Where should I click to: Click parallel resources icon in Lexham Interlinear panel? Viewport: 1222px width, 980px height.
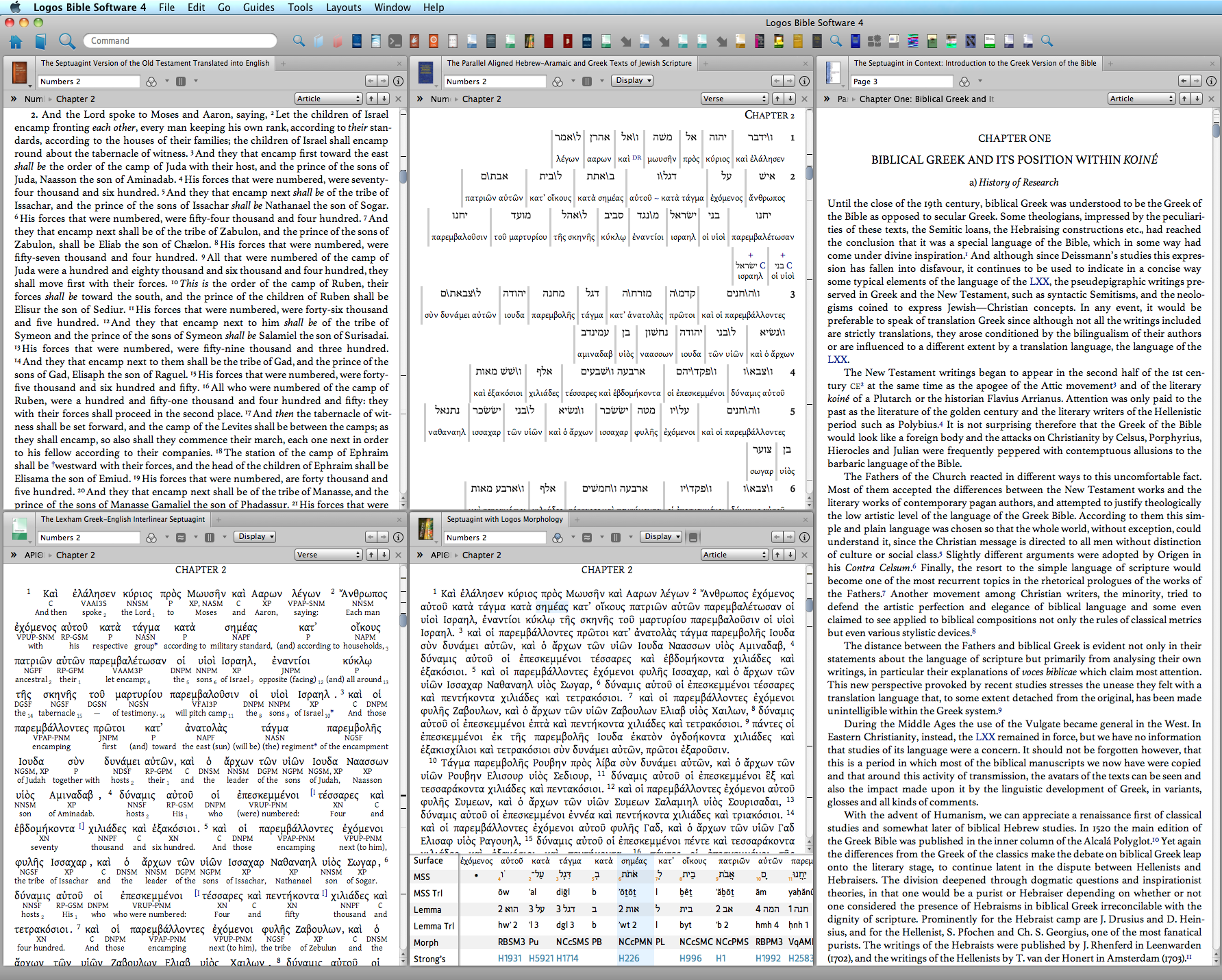click(x=181, y=538)
